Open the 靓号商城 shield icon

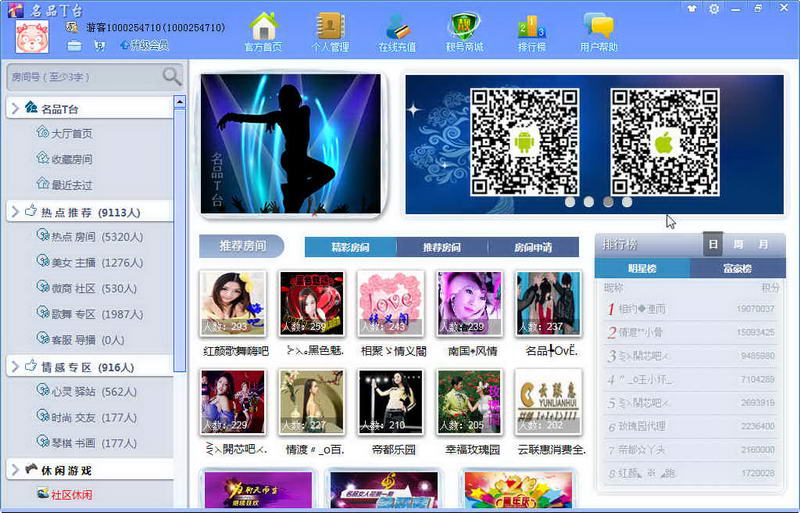pos(464,27)
